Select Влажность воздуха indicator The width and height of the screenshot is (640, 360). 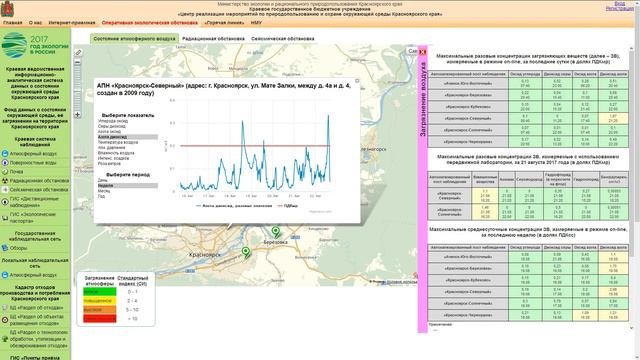[116, 153]
